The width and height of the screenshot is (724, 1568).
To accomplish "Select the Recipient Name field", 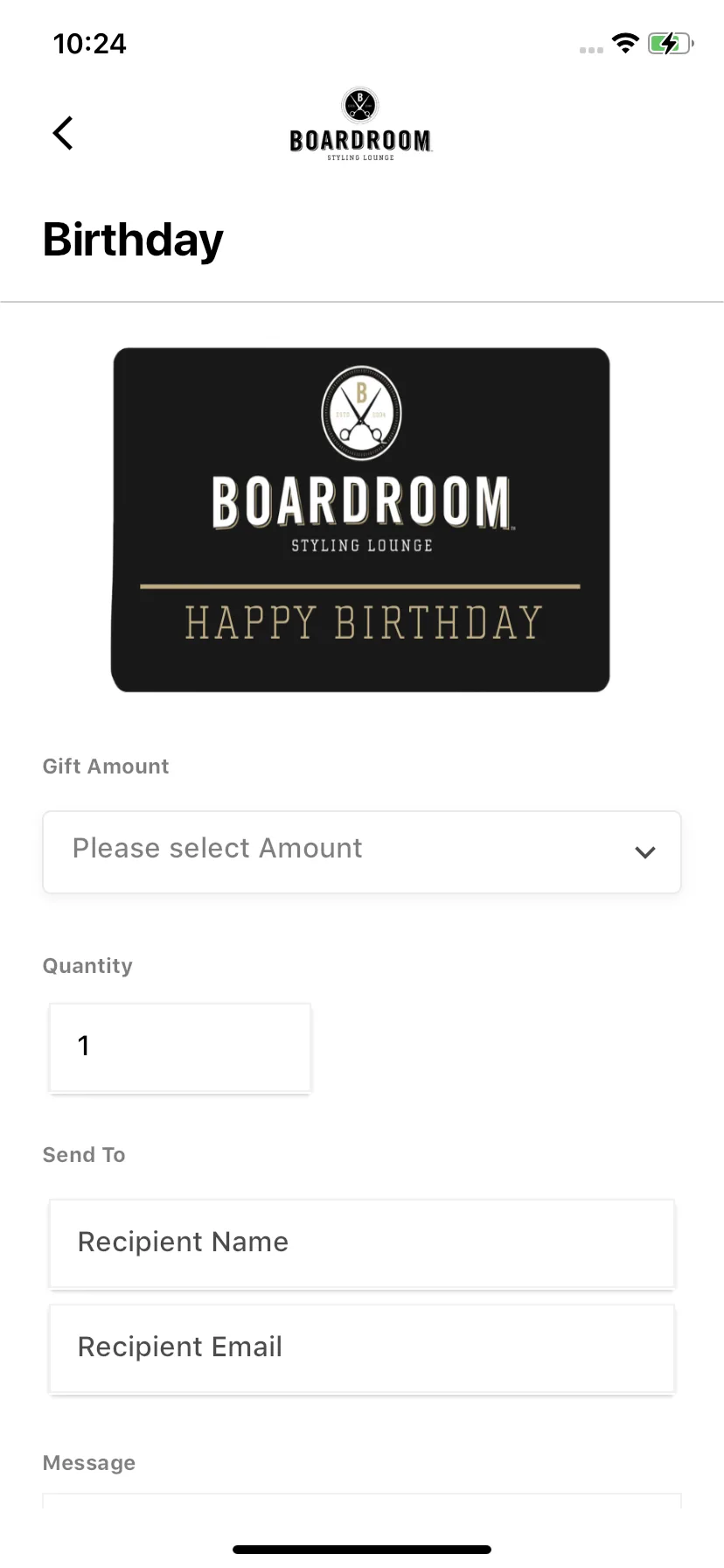I will tap(362, 1243).
